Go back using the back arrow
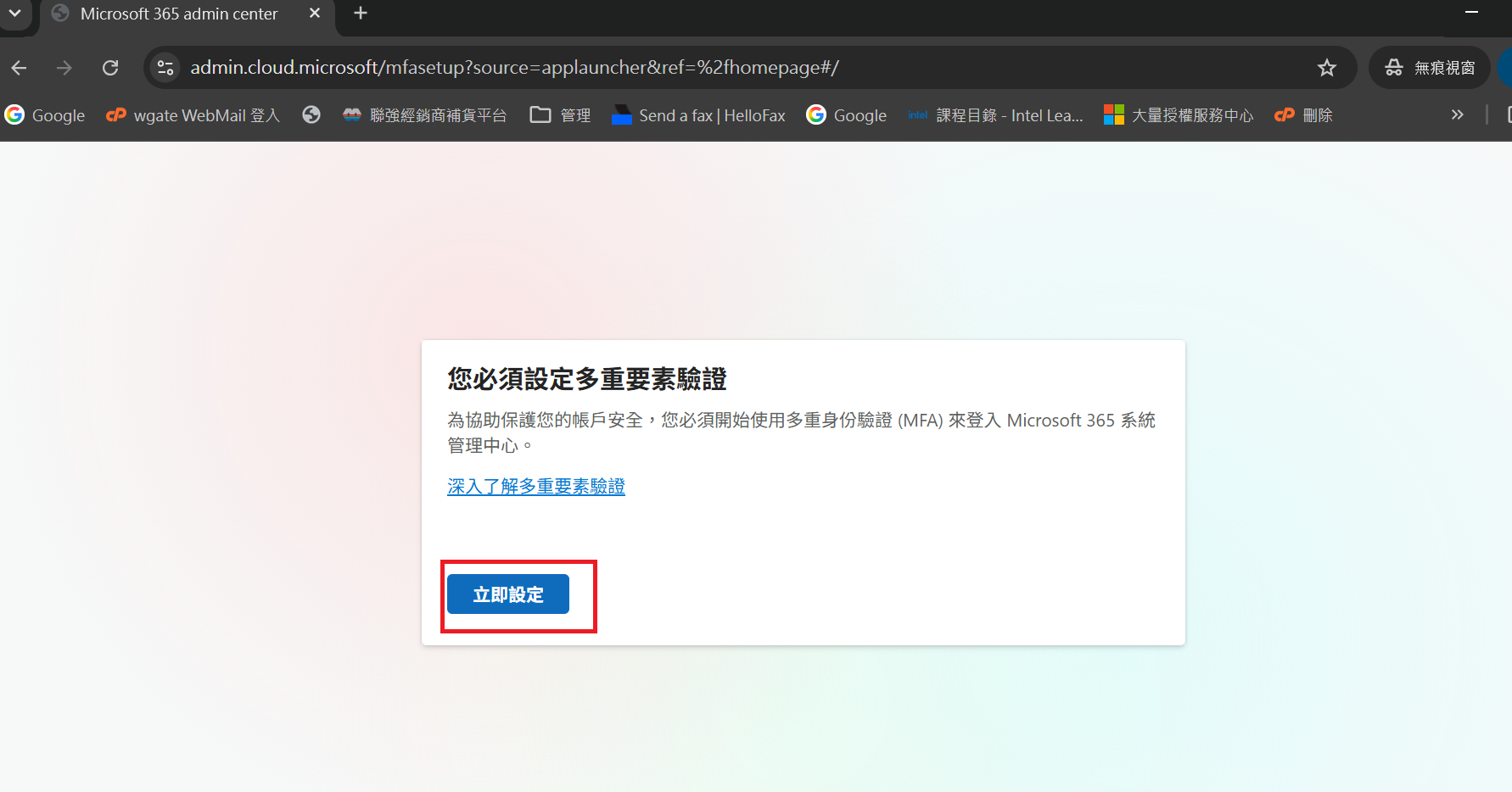Viewport: 1512px width, 792px height. point(20,68)
